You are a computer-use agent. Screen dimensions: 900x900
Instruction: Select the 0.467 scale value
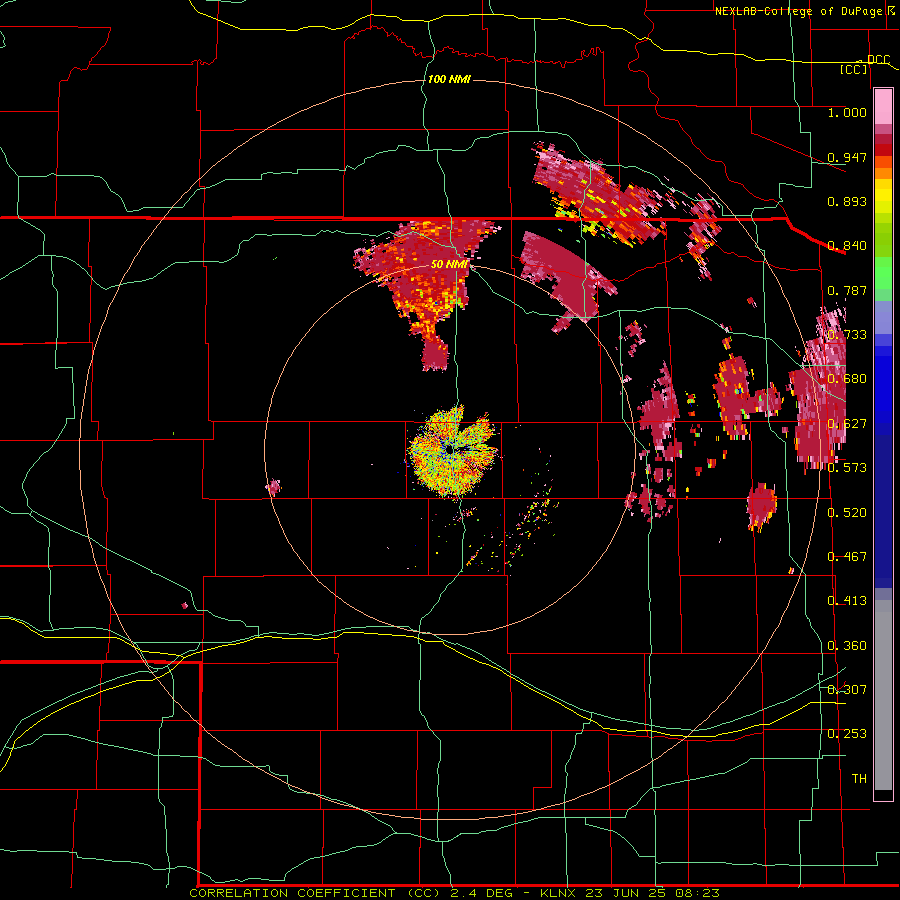pos(847,557)
